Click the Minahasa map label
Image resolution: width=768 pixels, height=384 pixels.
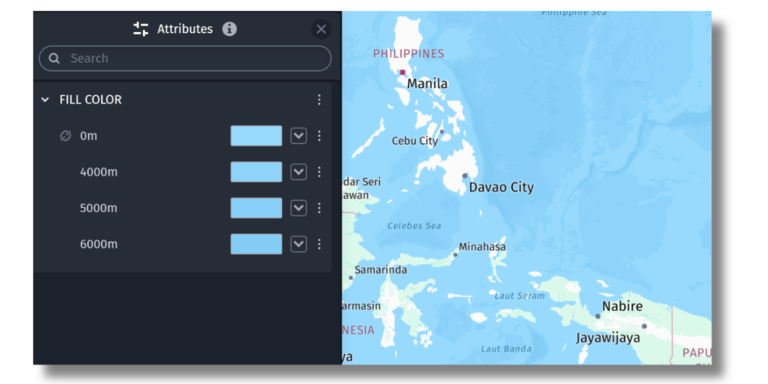482,247
